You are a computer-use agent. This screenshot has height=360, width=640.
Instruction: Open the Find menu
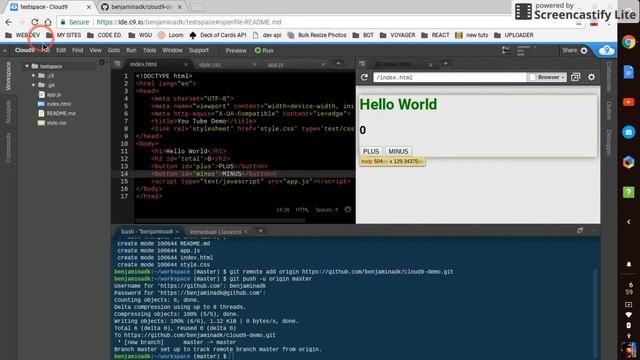78,50
